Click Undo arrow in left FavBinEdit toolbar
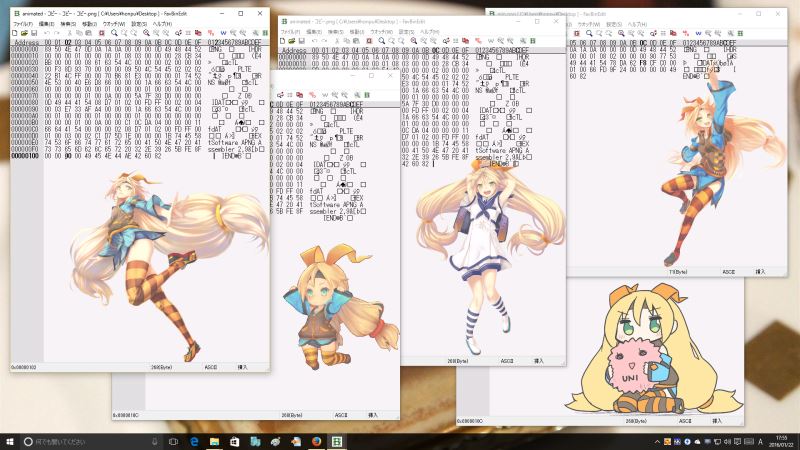 tap(47, 33)
